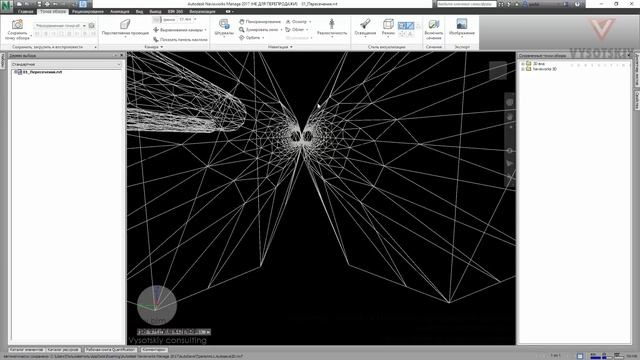Open Item Catalog bottom tab
The height and width of the screenshot is (360, 640).
pyautogui.click(x=26, y=349)
